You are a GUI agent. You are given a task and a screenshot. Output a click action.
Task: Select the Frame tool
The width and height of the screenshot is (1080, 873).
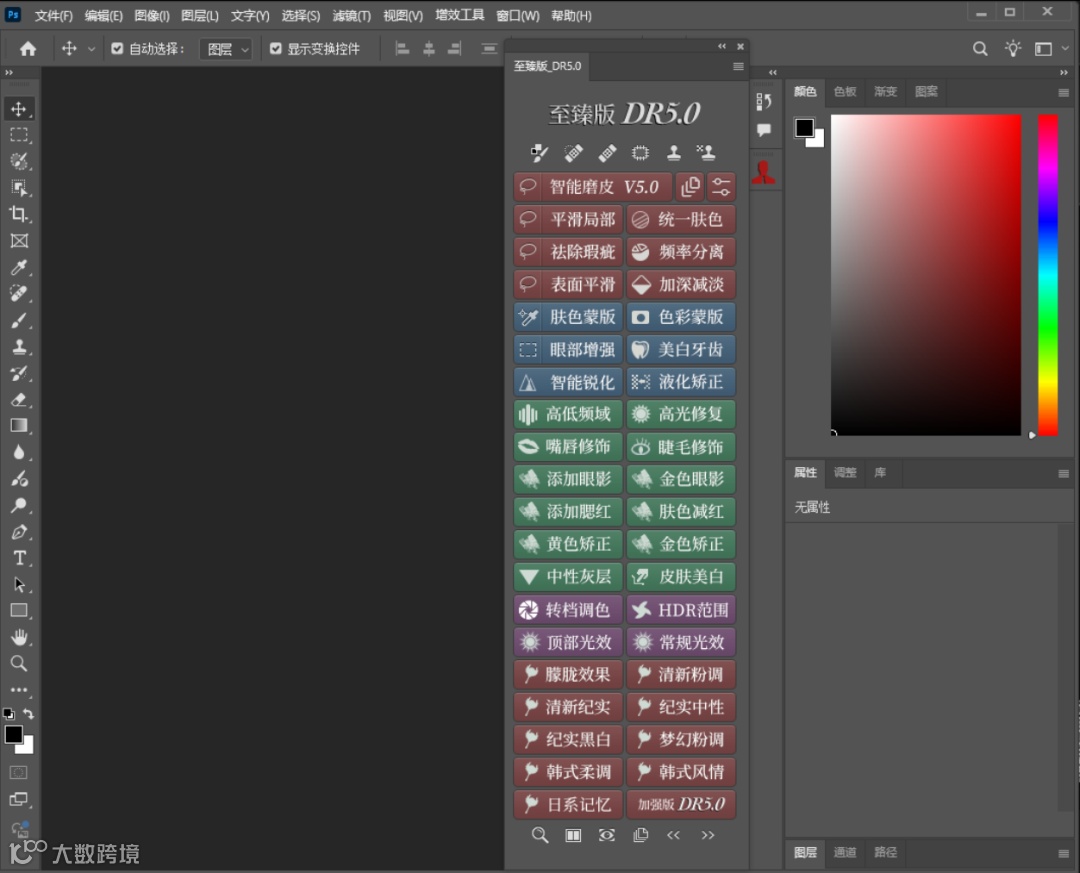click(x=19, y=240)
